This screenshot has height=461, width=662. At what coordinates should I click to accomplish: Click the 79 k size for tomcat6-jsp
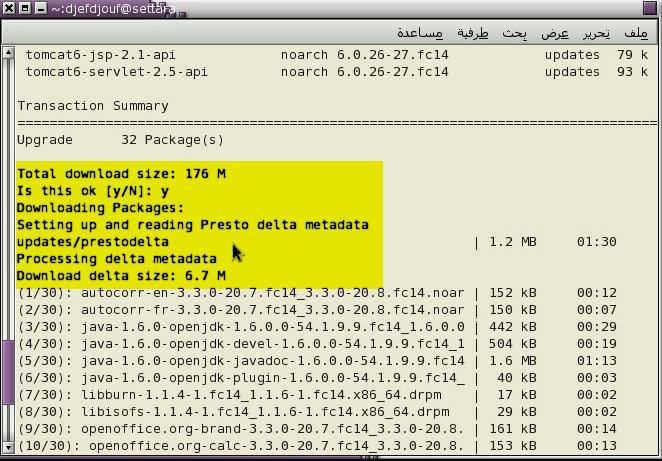point(632,55)
